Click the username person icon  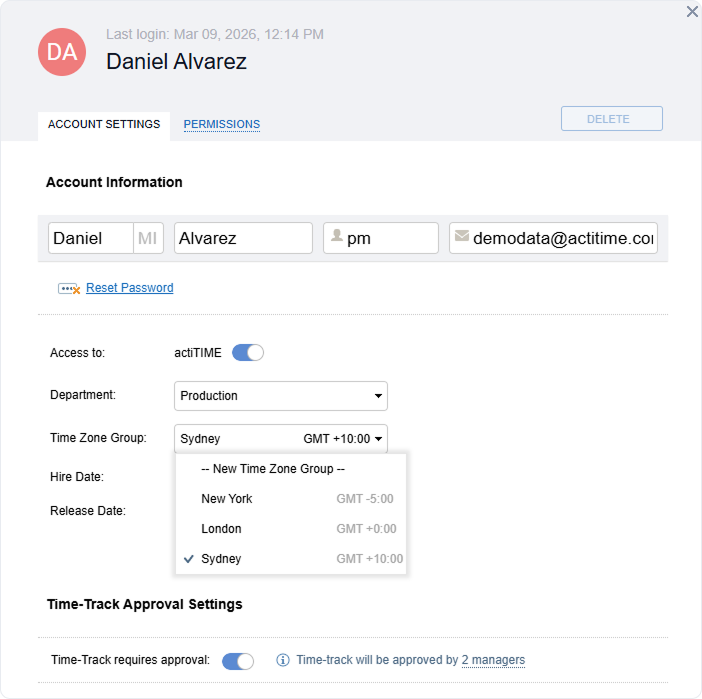tap(337, 237)
